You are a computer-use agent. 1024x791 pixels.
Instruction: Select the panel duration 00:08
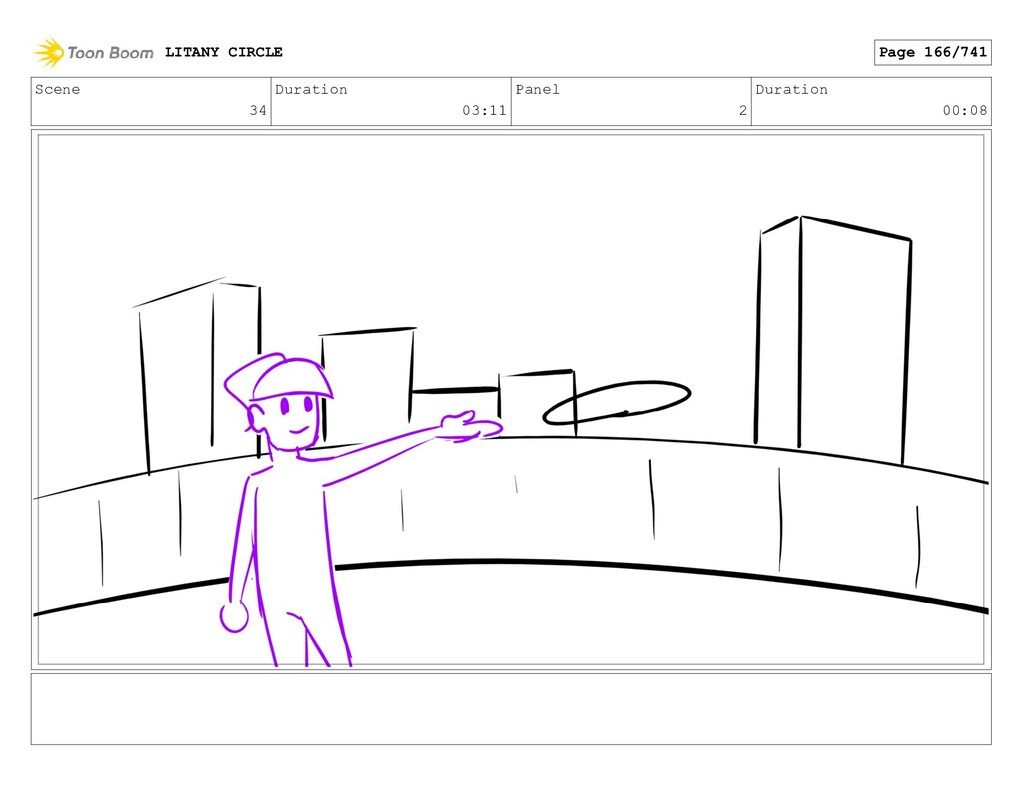(965, 110)
